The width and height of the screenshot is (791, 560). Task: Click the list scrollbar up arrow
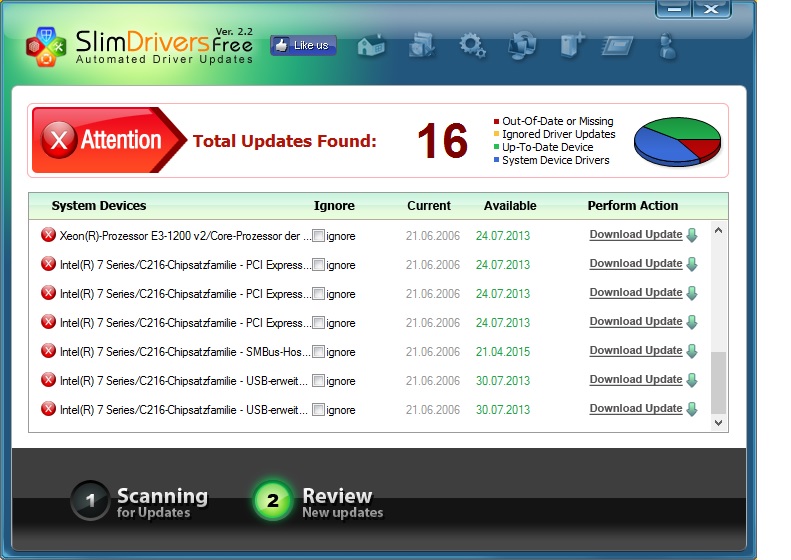(719, 231)
